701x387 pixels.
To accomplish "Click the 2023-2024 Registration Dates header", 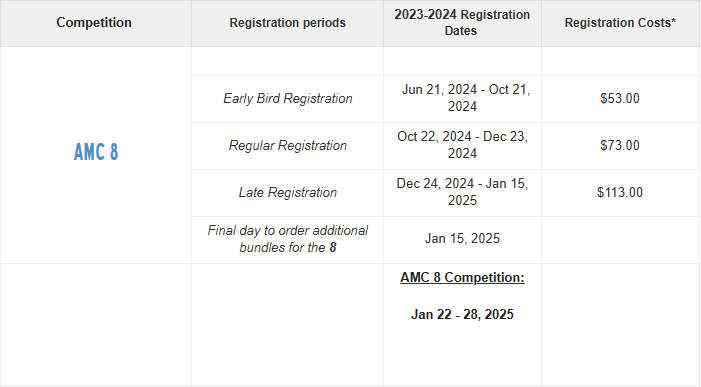I will pyautogui.click(x=462, y=23).
